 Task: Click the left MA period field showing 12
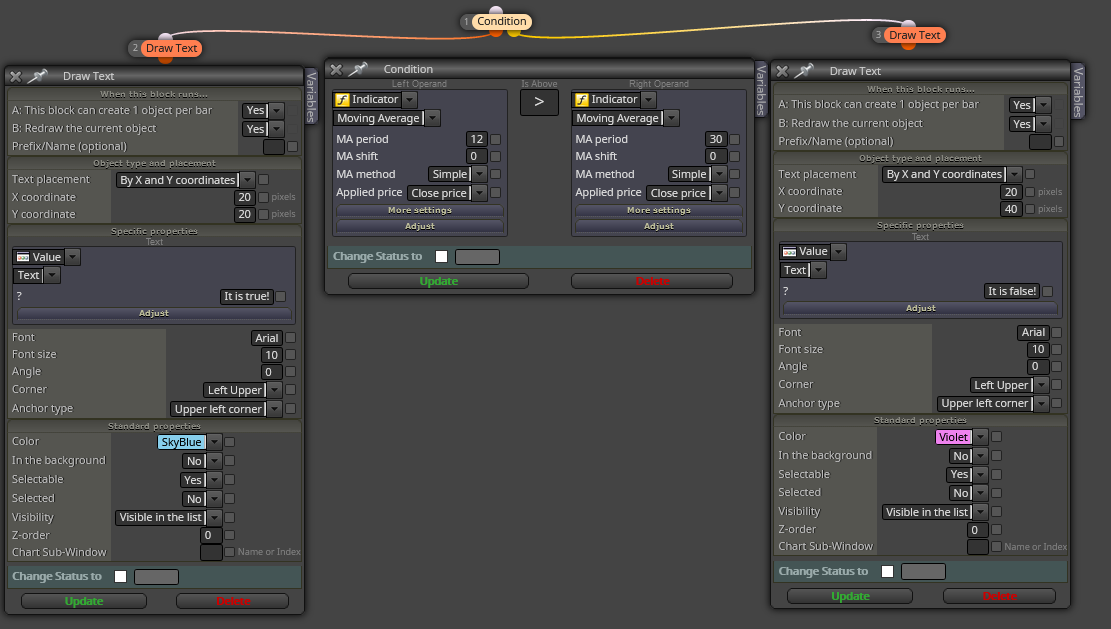point(476,140)
